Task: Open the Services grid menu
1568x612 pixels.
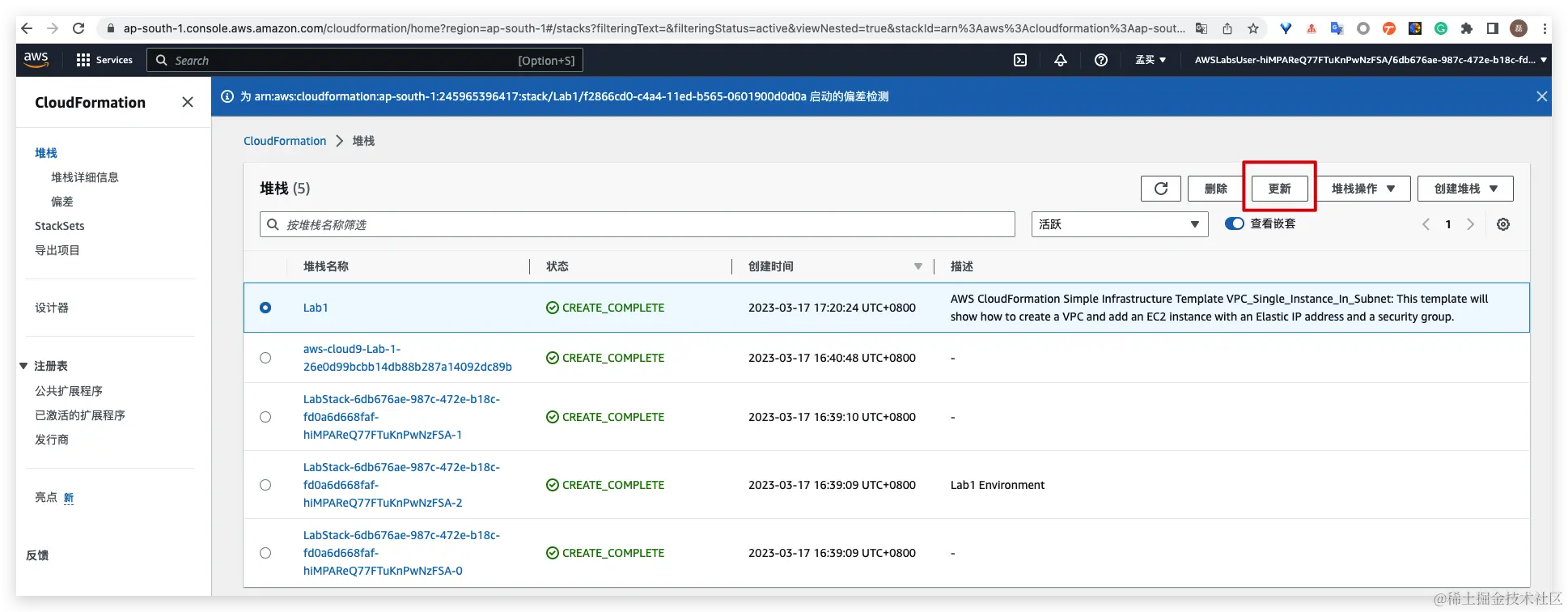Action: [104, 60]
